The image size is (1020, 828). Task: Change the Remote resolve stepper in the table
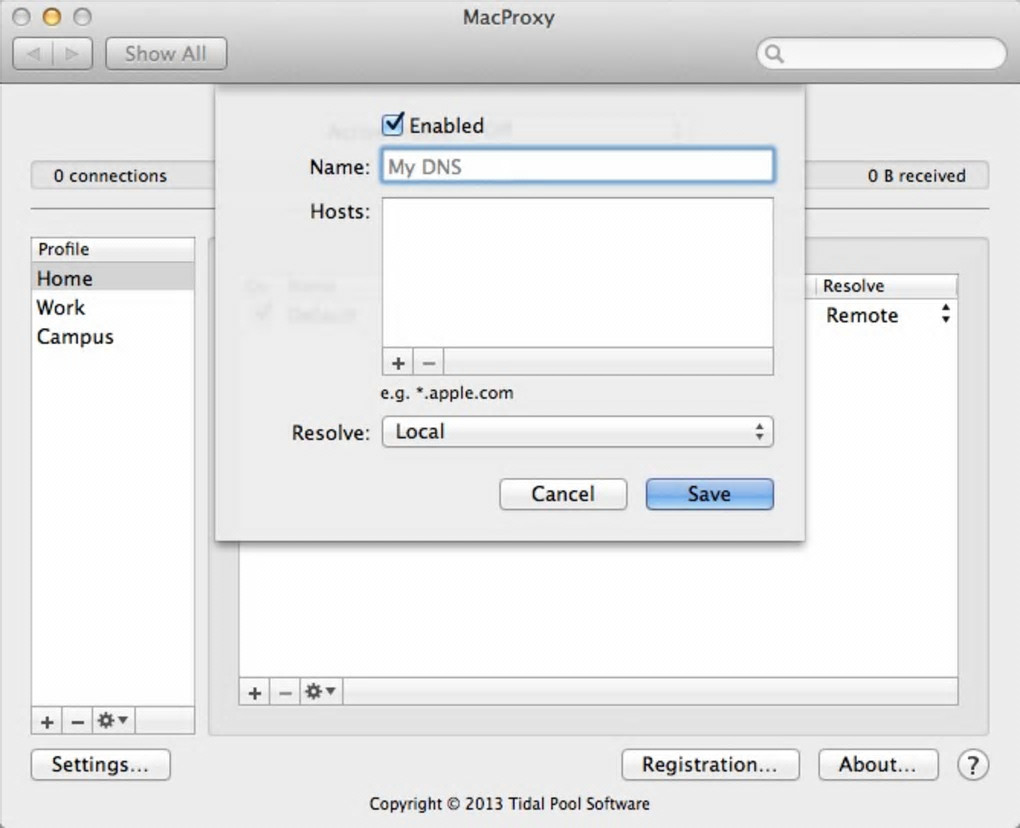tap(946, 314)
